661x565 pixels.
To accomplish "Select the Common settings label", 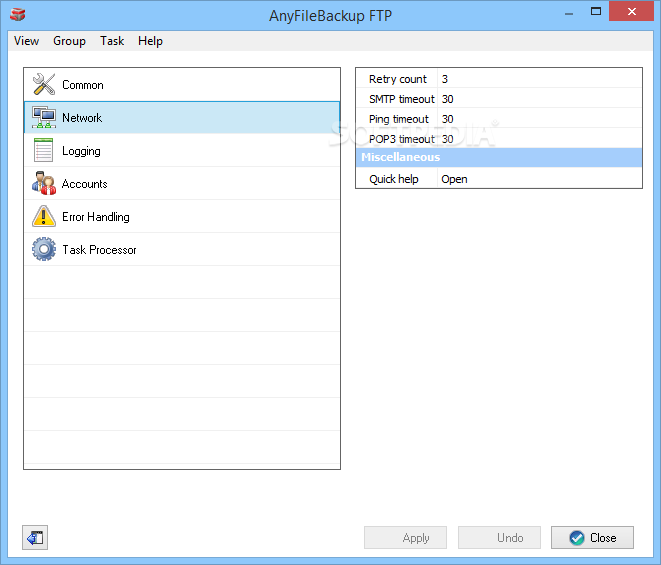I will pyautogui.click(x=83, y=85).
